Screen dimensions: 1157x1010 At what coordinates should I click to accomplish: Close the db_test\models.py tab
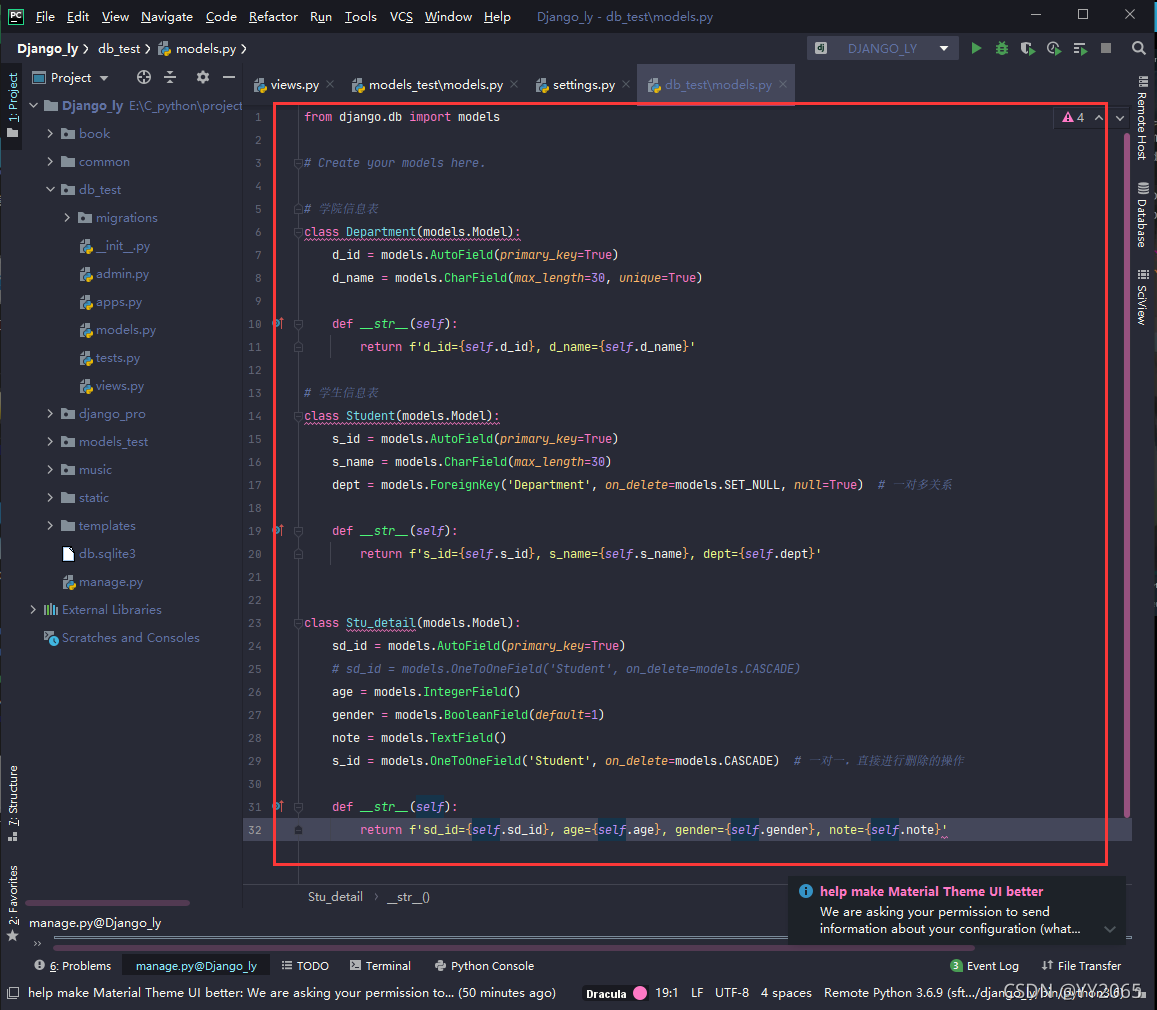(x=783, y=84)
